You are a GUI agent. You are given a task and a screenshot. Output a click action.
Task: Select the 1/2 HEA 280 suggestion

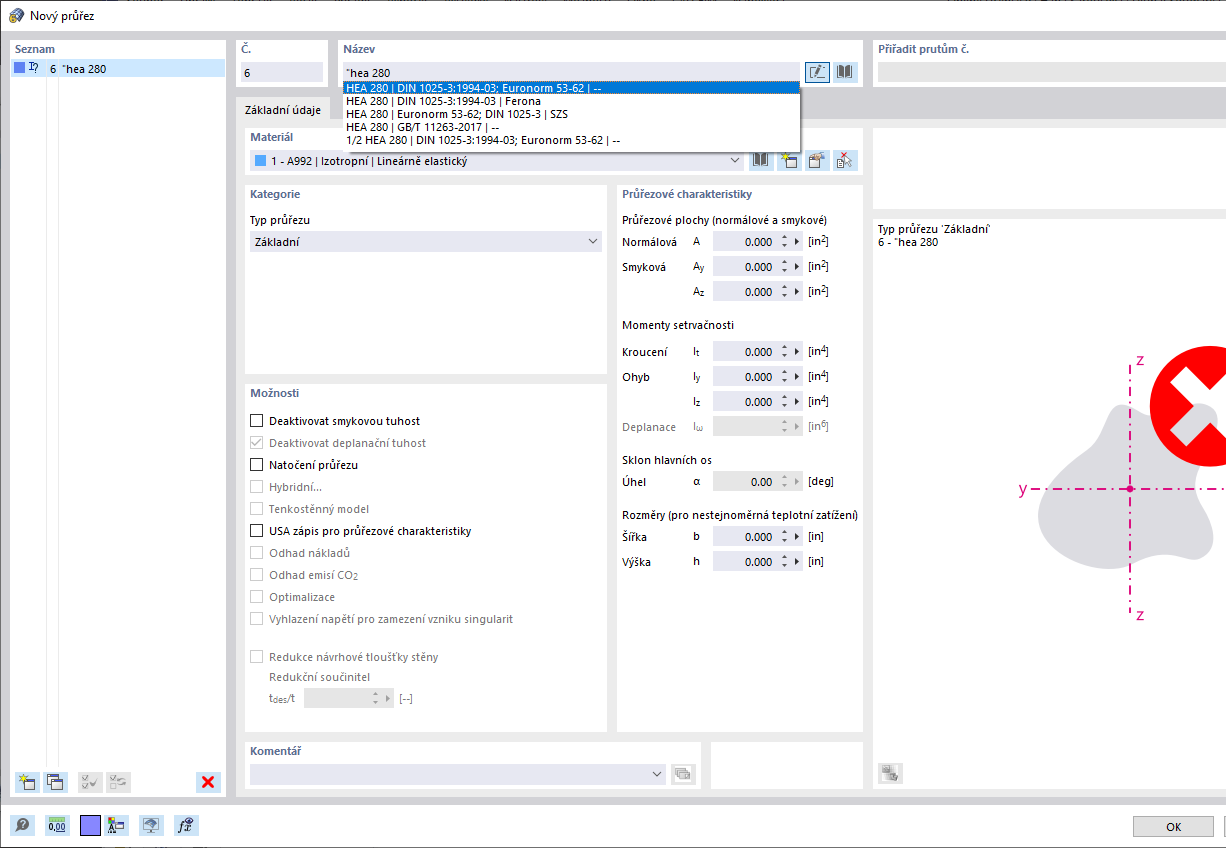(571, 140)
